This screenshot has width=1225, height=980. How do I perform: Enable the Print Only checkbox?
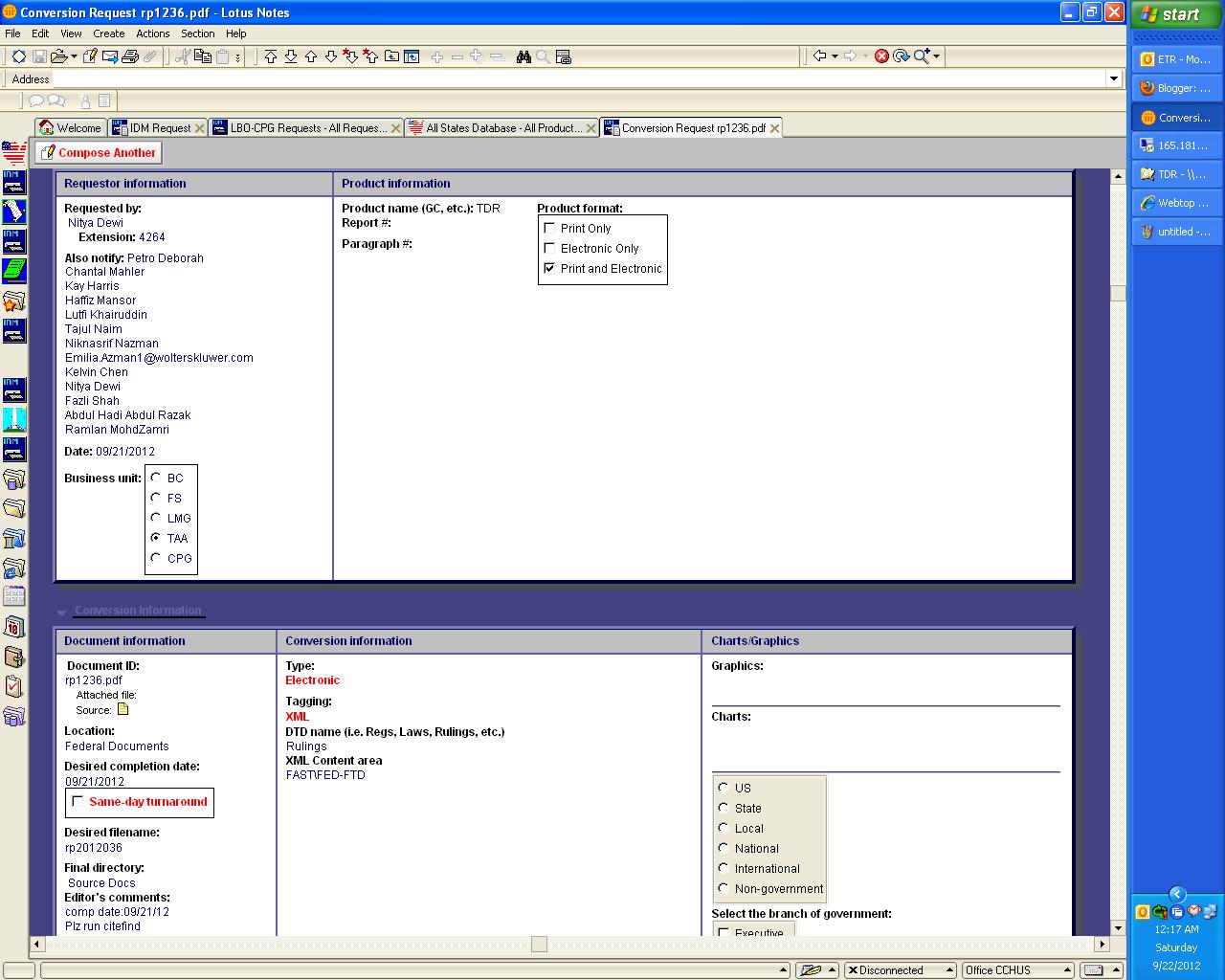coord(549,228)
